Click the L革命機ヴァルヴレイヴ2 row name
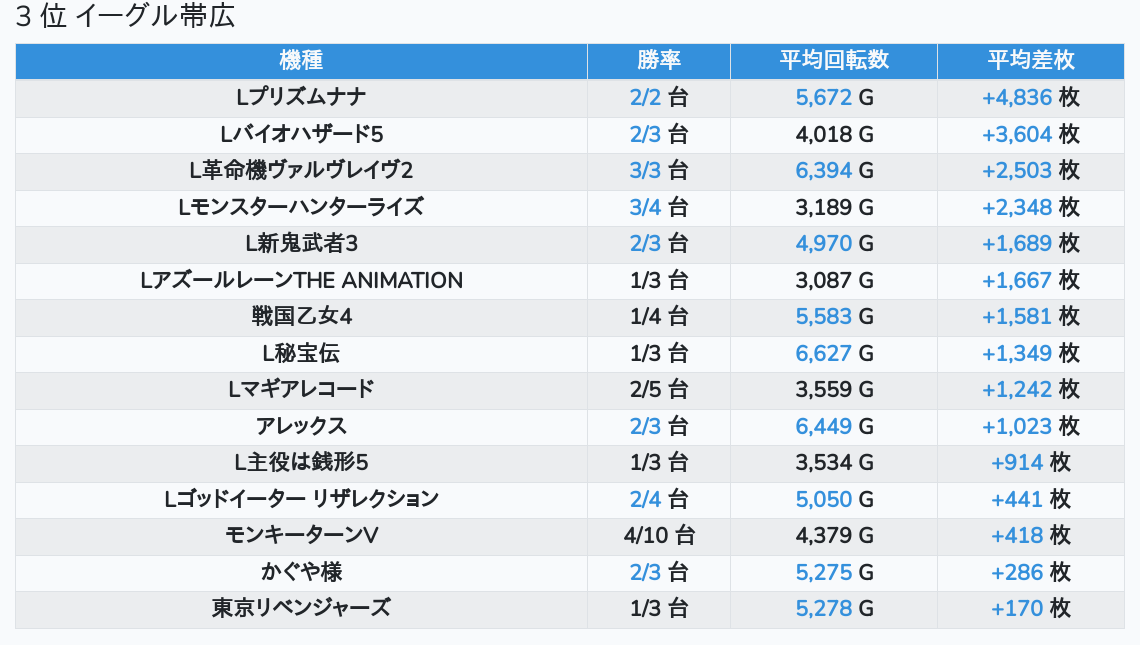 point(301,170)
